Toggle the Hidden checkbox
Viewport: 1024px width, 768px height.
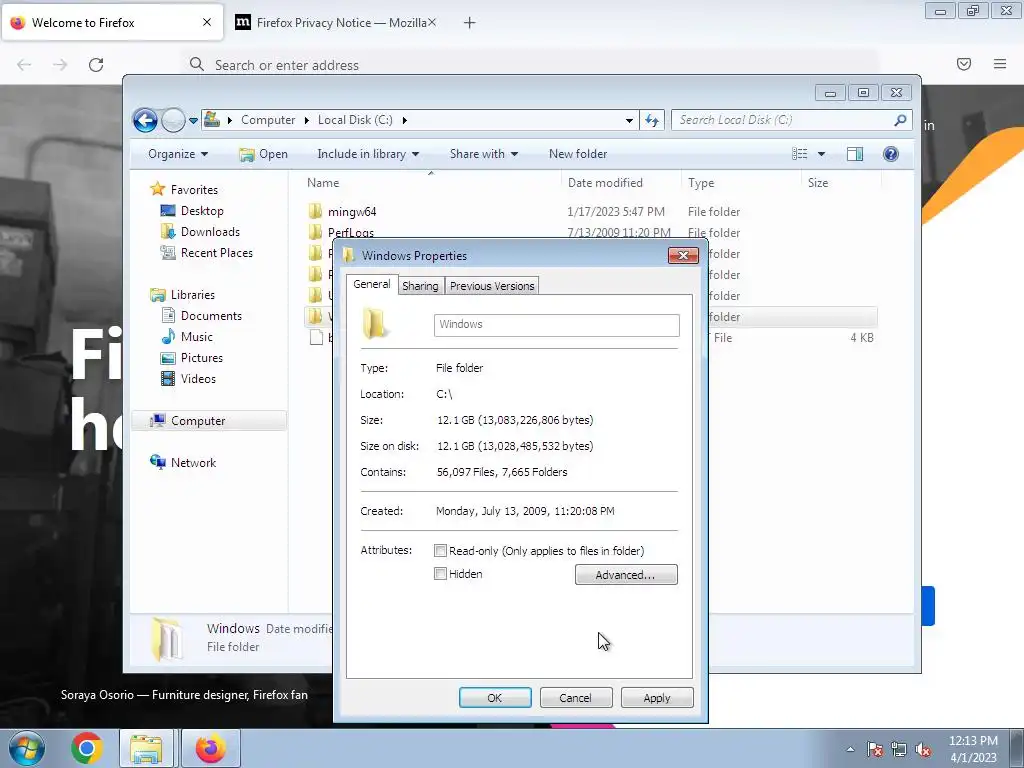441,574
